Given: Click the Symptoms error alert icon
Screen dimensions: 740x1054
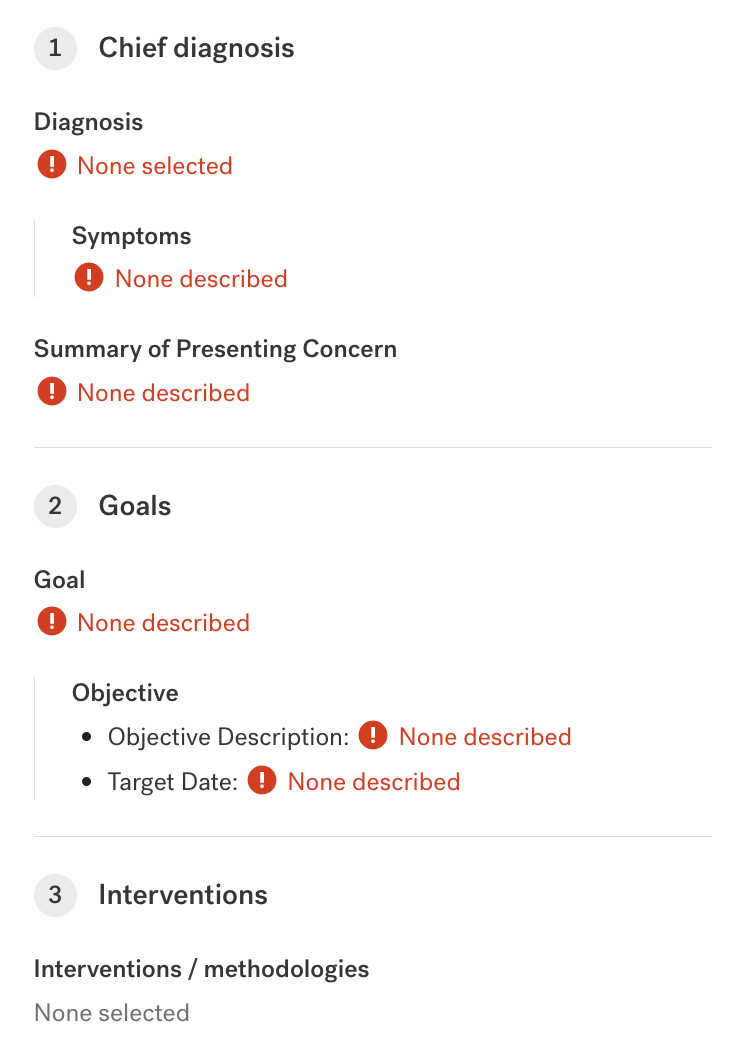Looking at the screenshot, I should point(89,278).
